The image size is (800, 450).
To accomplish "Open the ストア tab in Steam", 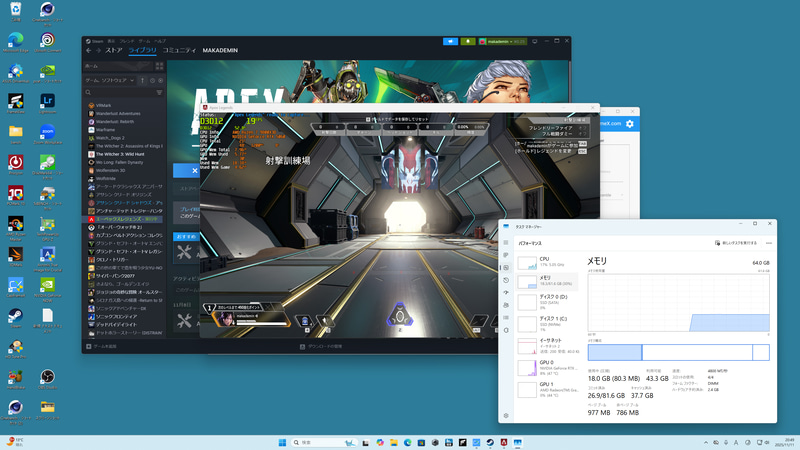I will (x=114, y=51).
